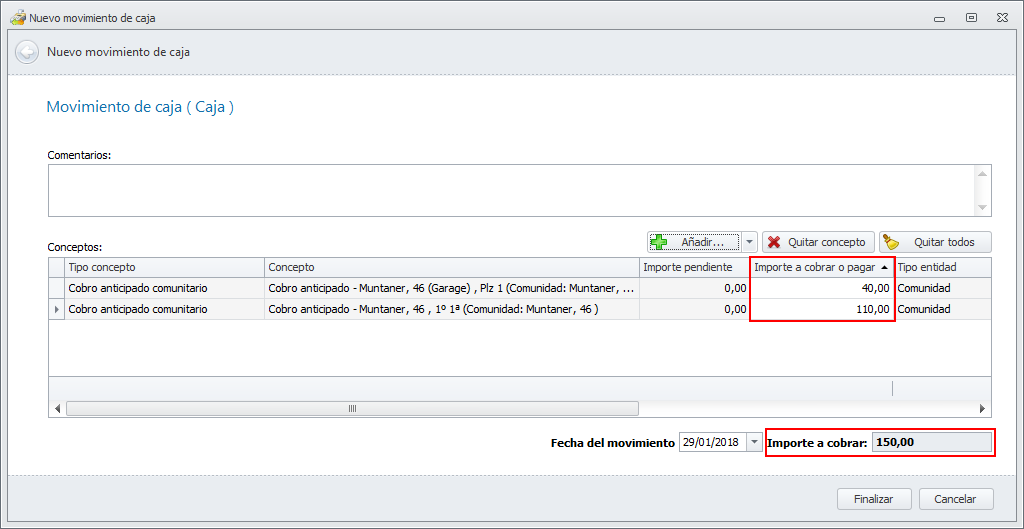Screen dimensions: 1024x529
Task: Click the green plus Añadir icon
Action: 659,242
